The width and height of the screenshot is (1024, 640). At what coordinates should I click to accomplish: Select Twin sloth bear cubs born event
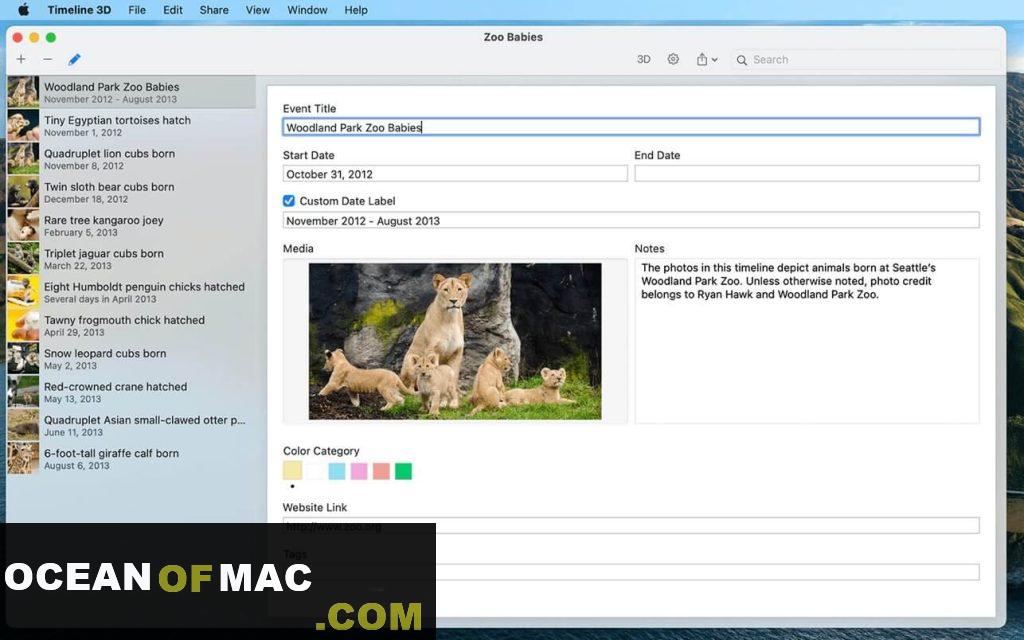point(131,192)
